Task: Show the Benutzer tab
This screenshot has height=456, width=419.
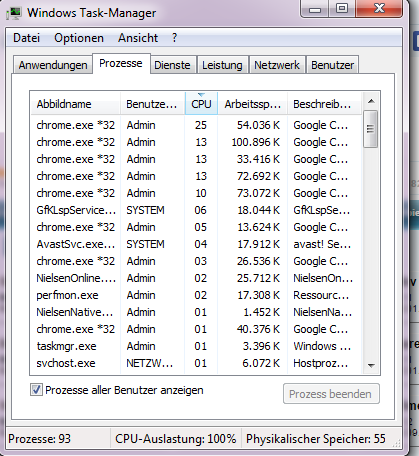Action: tap(332, 65)
